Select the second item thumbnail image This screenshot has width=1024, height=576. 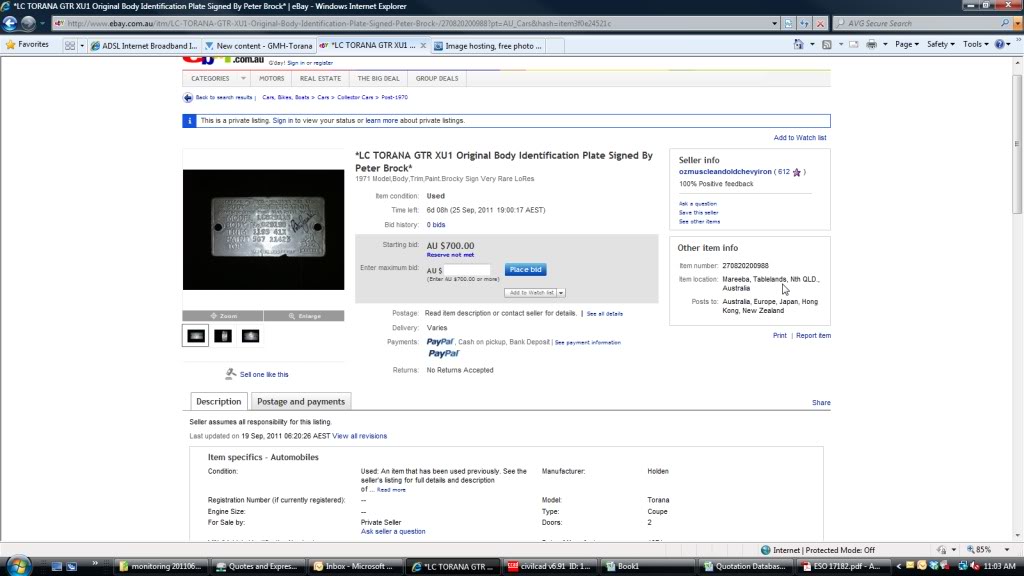point(223,336)
